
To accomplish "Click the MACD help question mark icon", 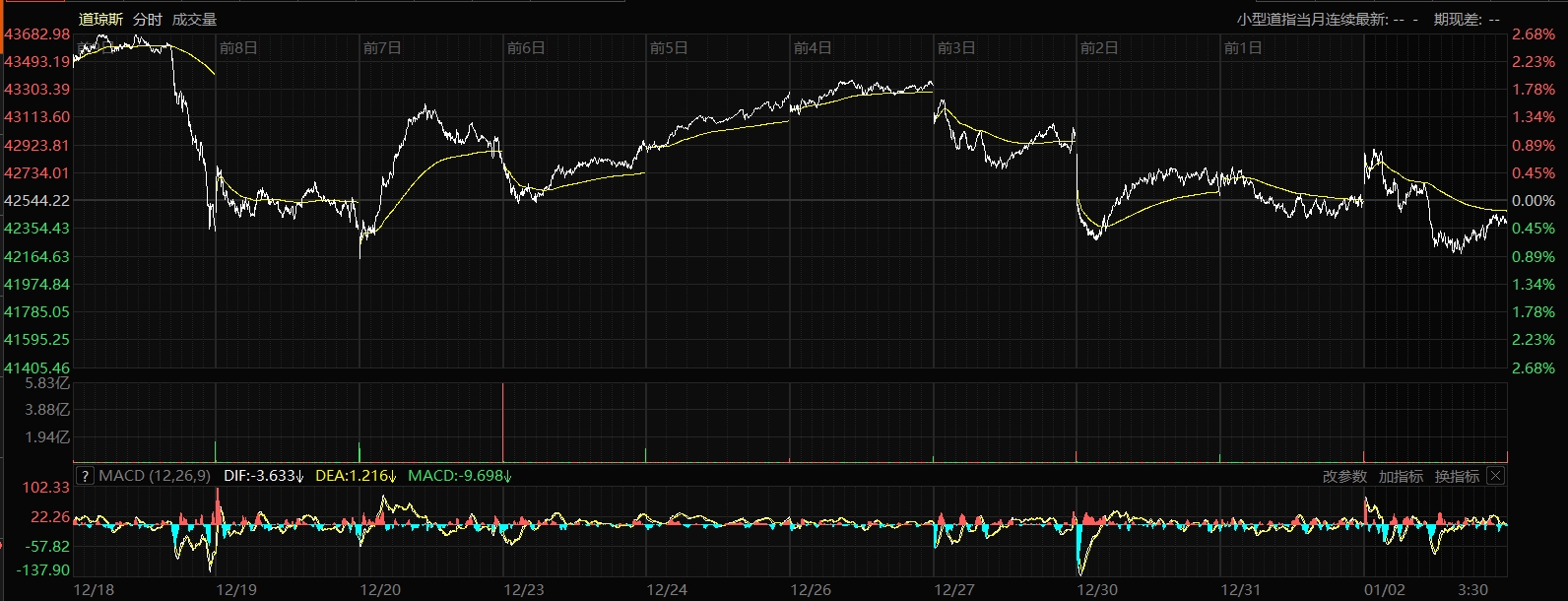I will click(85, 476).
